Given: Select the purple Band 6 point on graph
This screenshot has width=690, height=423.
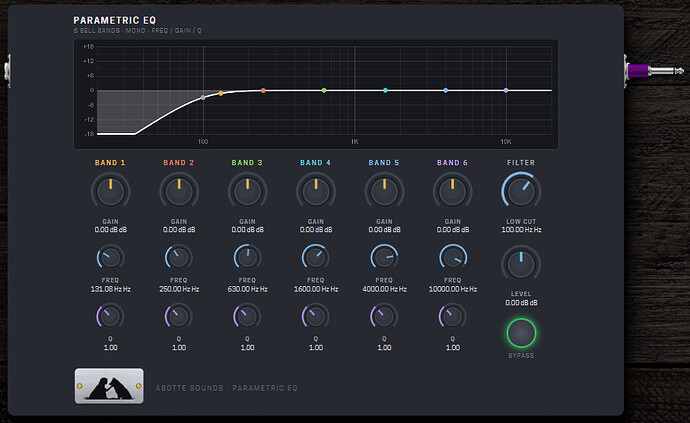Looking at the screenshot, I should click(506, 90).
